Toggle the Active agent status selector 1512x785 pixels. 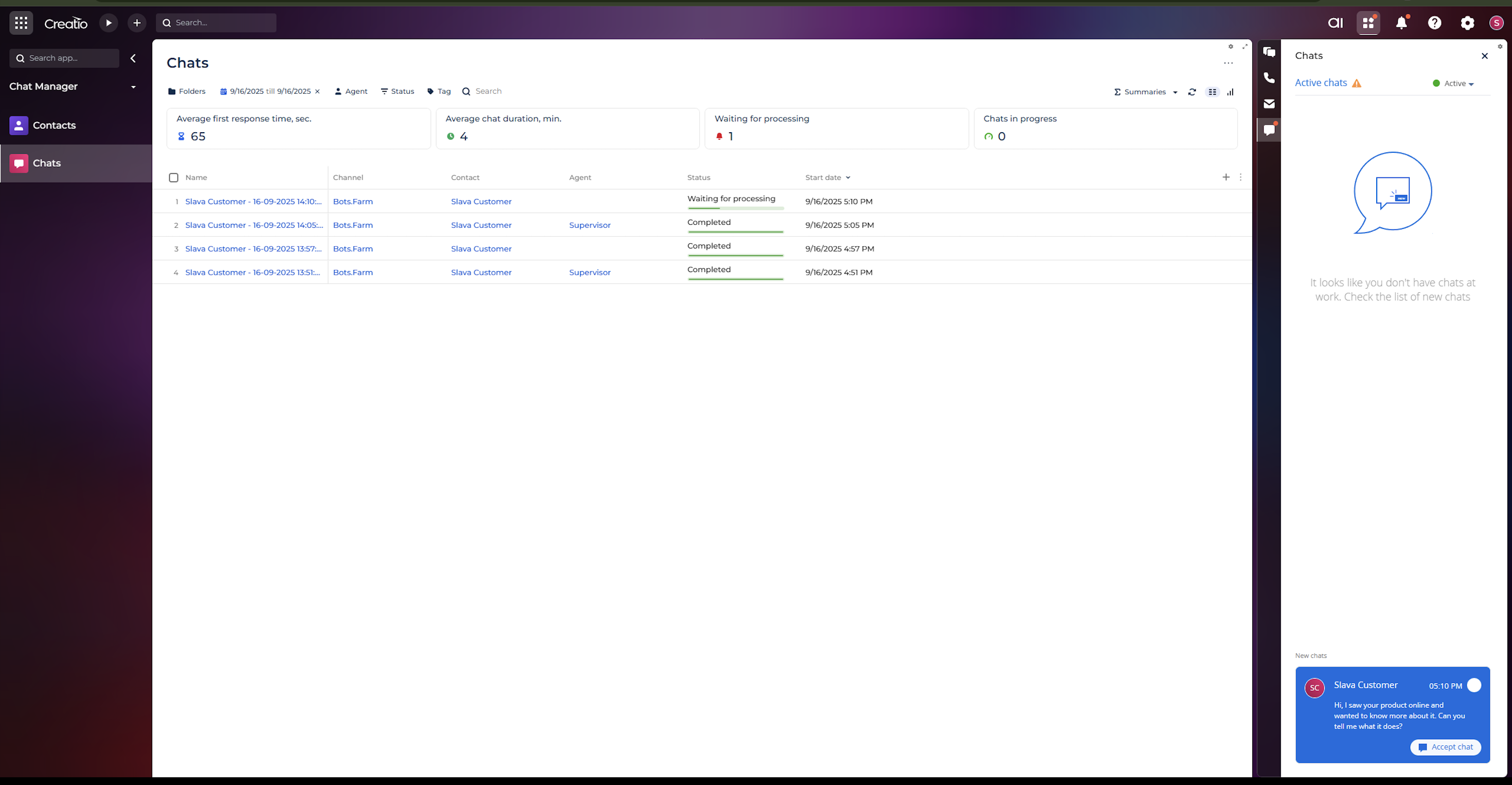1454,84
